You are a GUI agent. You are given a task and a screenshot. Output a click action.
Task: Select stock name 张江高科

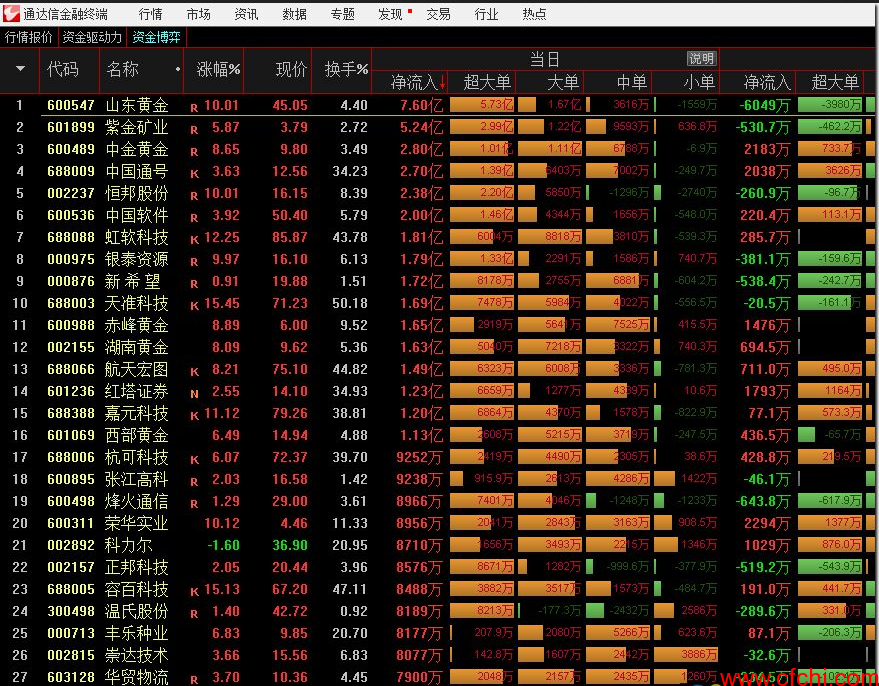pos(137,479)
